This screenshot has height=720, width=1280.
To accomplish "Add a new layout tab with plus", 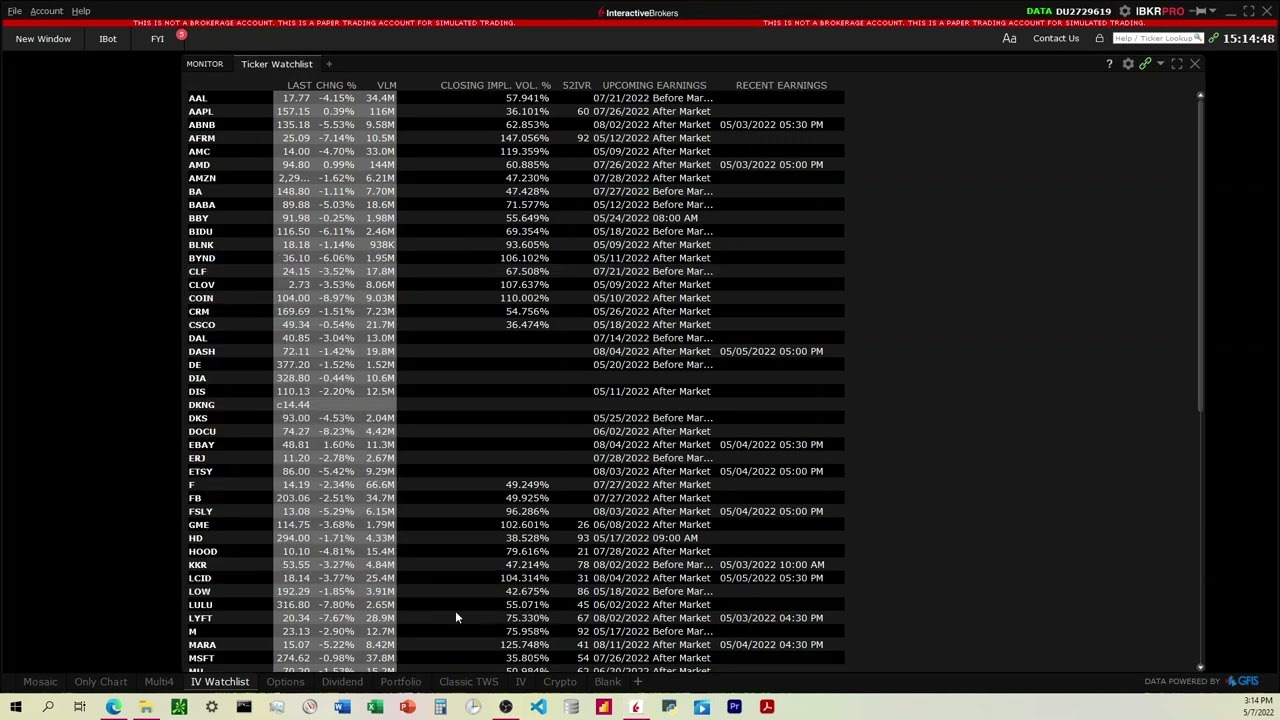I will coord(637,682).
